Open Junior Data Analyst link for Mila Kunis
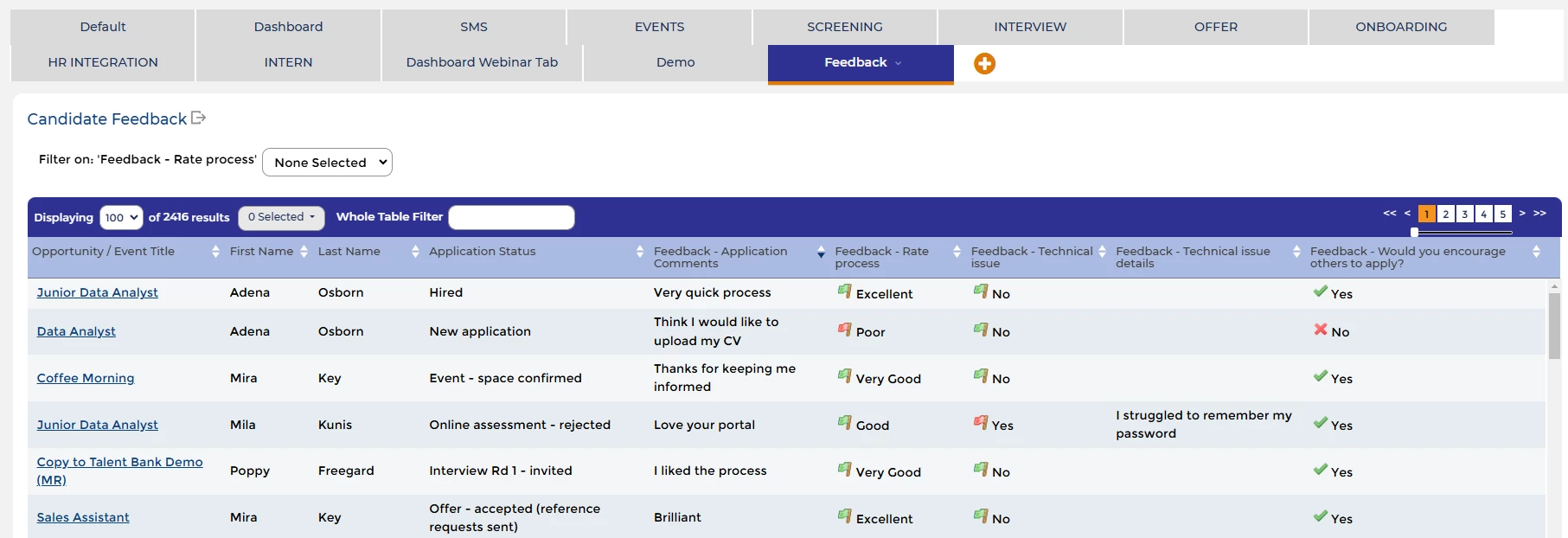Screen dimensions: 1568x538 [x=97, y=425]
